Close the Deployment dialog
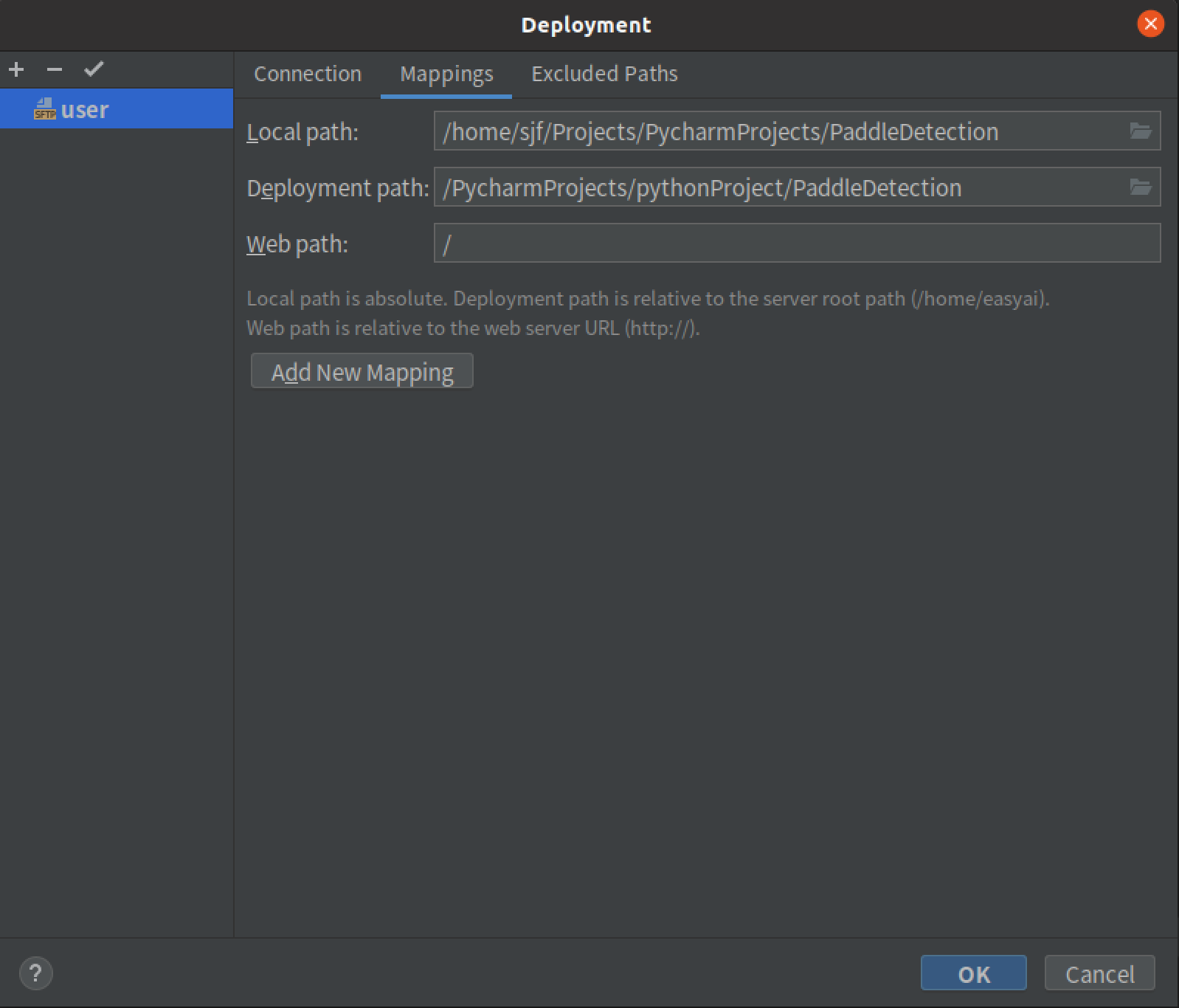The height and width of the screenshot is (1008, 1179). 1150,24
